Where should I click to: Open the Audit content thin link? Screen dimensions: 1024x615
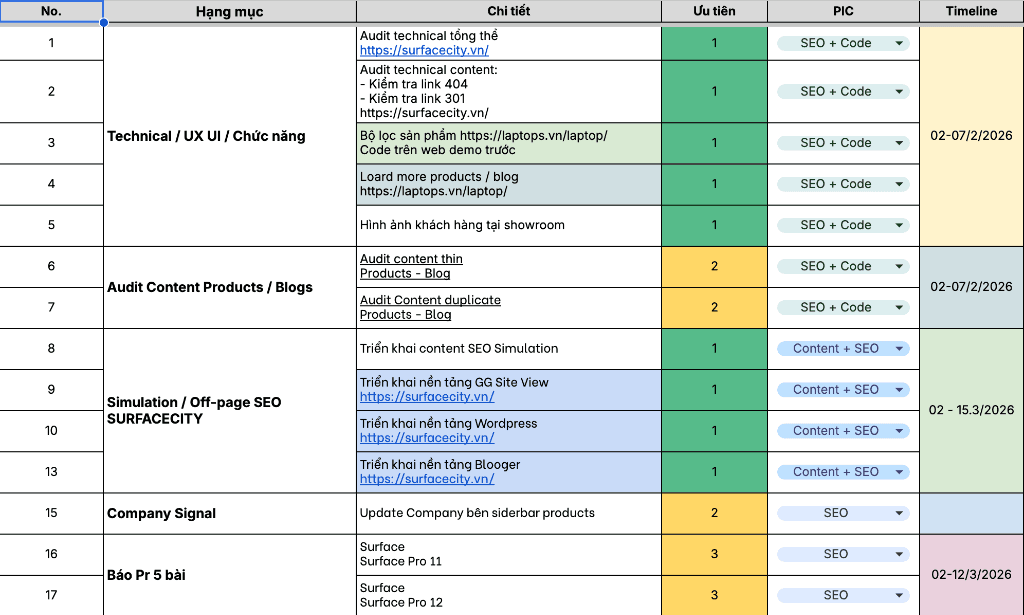(411, 266)
